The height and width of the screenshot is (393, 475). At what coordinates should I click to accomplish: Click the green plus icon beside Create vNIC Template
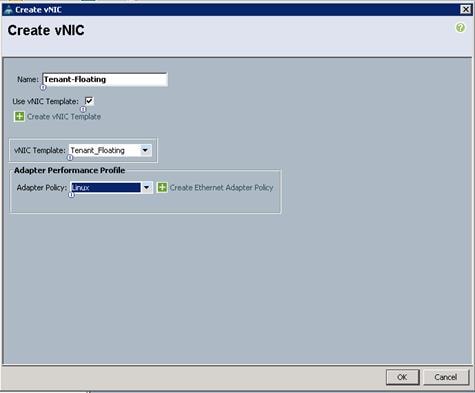19,117
